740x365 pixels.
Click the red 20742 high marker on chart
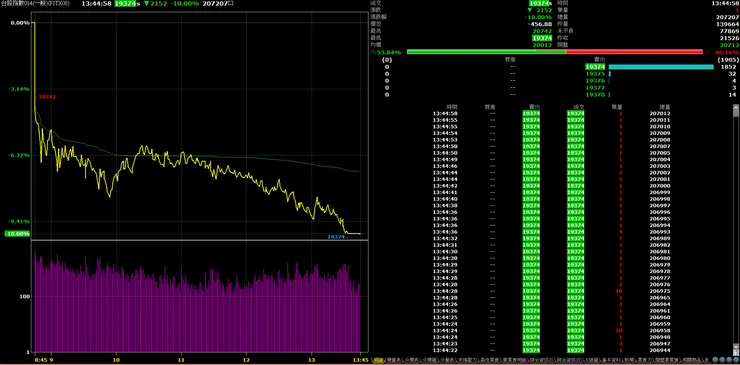tap(47, 97)
